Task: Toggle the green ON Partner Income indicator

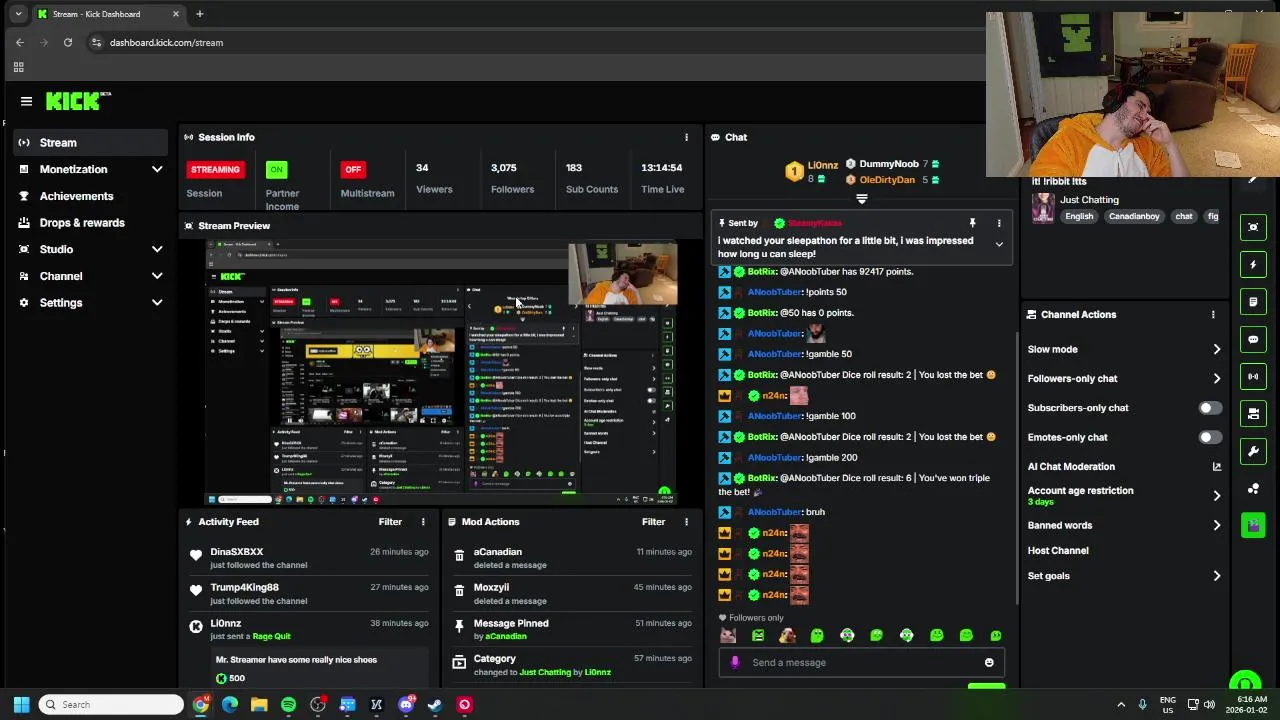Action: (277, 169)
